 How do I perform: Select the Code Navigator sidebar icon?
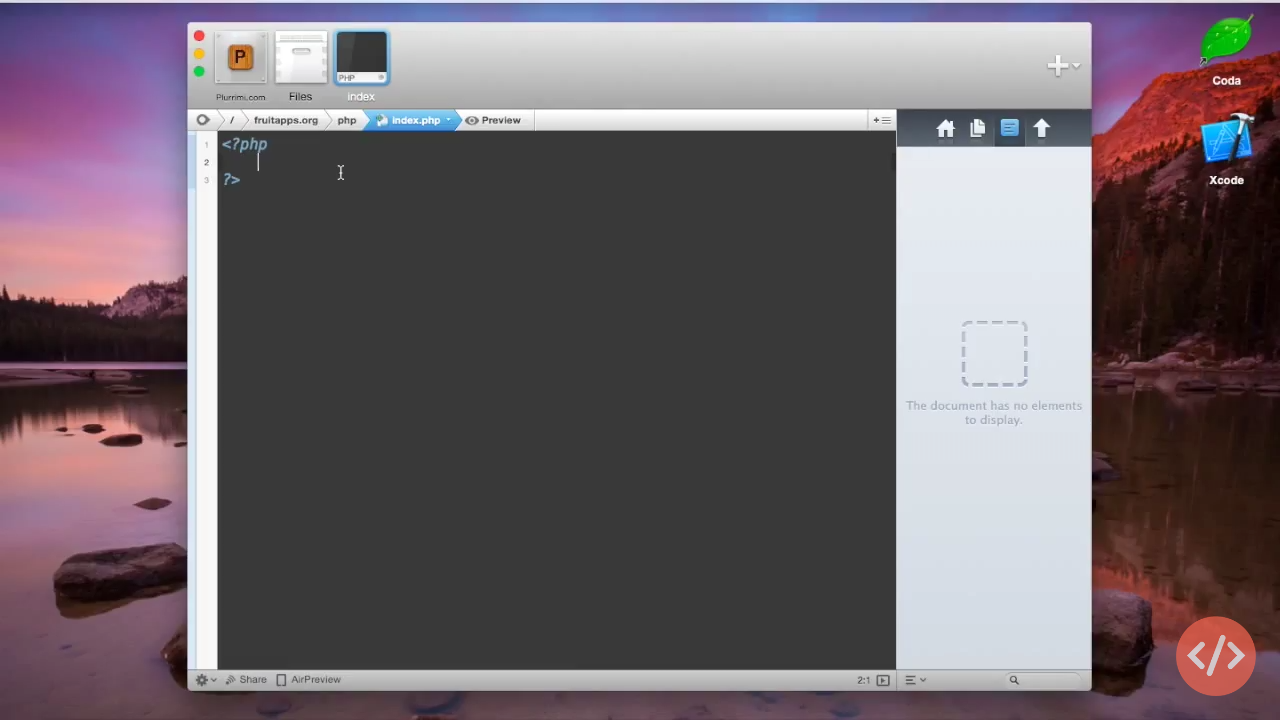(x=1009, y=129)
